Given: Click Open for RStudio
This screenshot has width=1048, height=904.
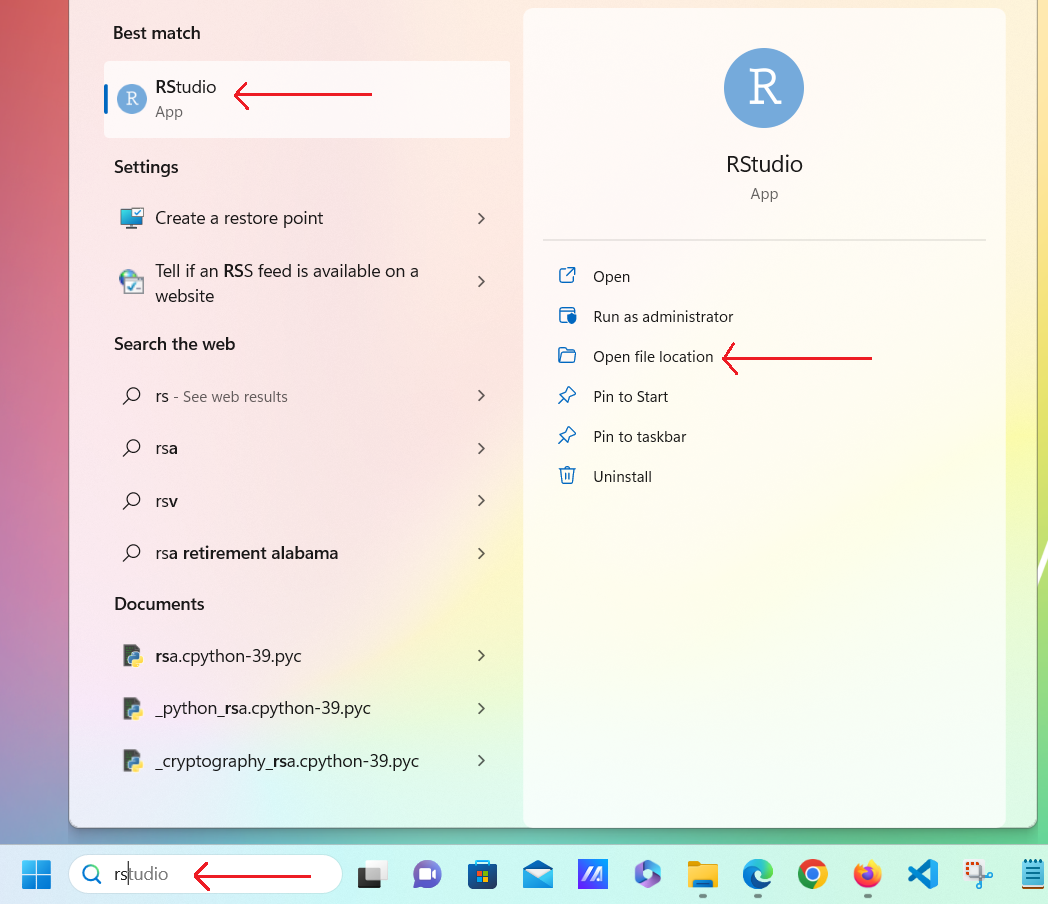Looking at the screenshot, I should pos(611,277).
